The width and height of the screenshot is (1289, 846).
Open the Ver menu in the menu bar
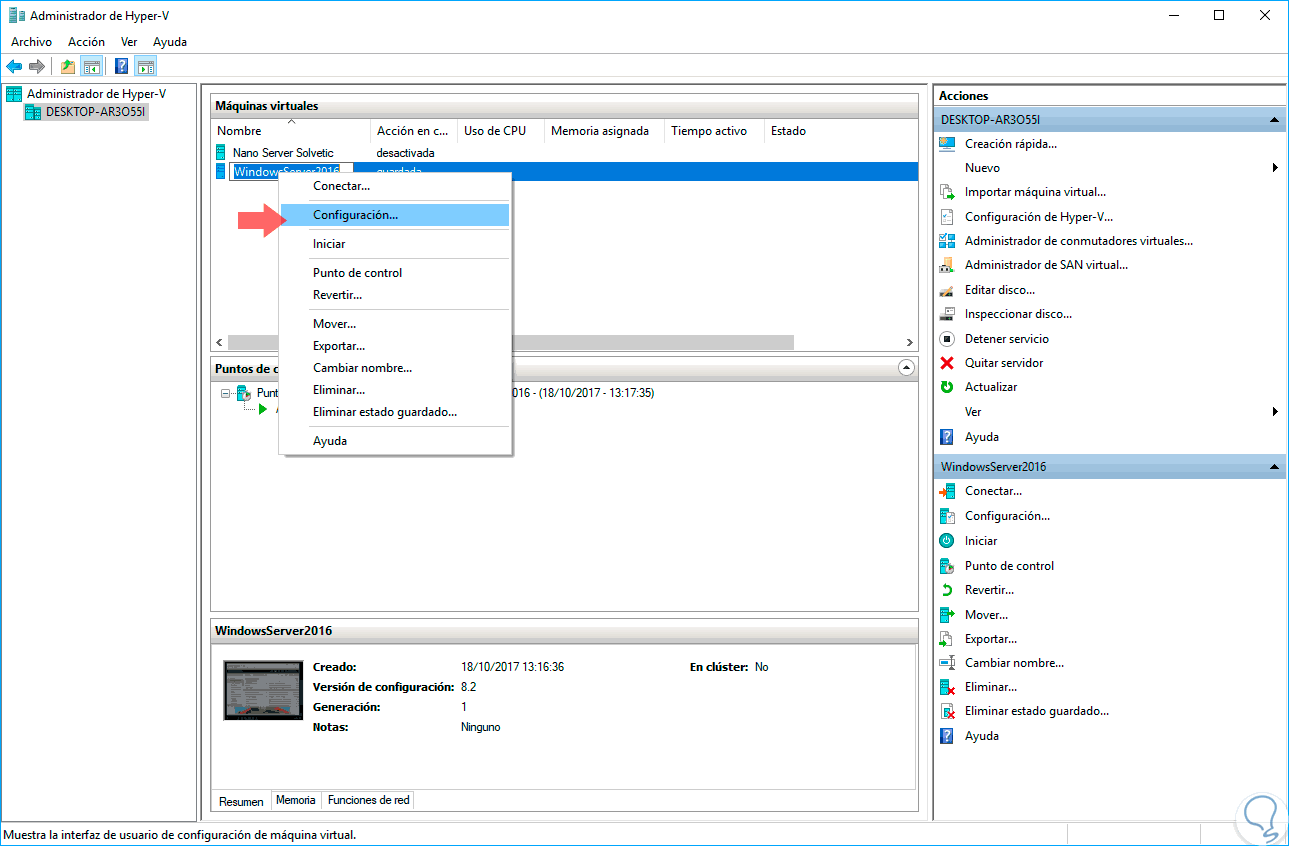(129, 42)
